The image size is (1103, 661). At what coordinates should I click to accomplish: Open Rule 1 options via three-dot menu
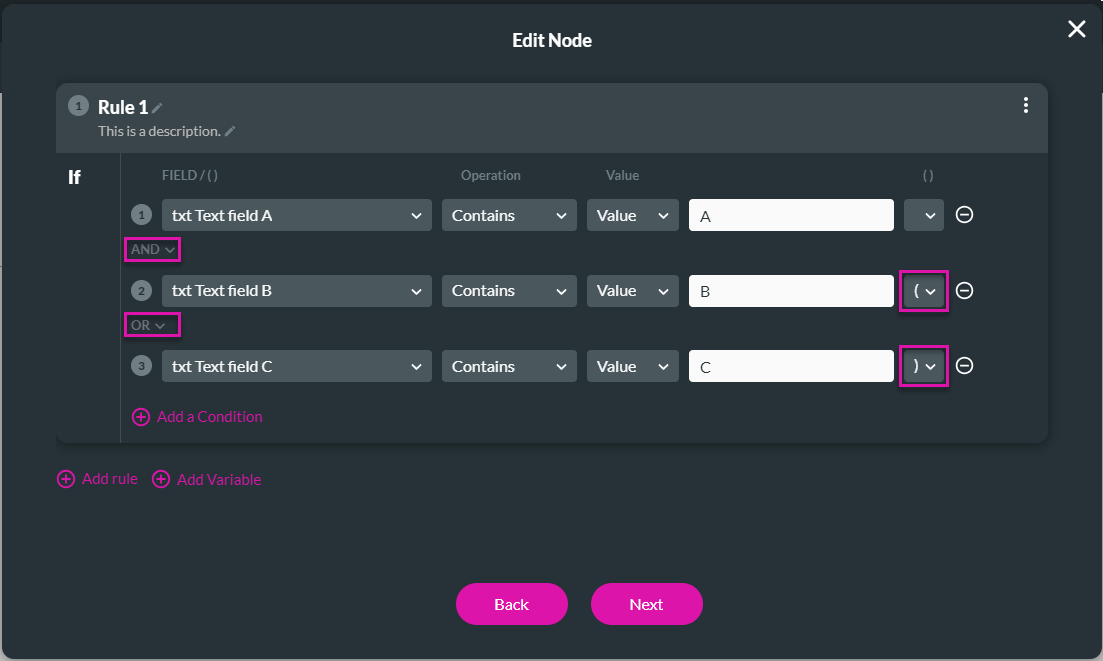click(1025, 104)
